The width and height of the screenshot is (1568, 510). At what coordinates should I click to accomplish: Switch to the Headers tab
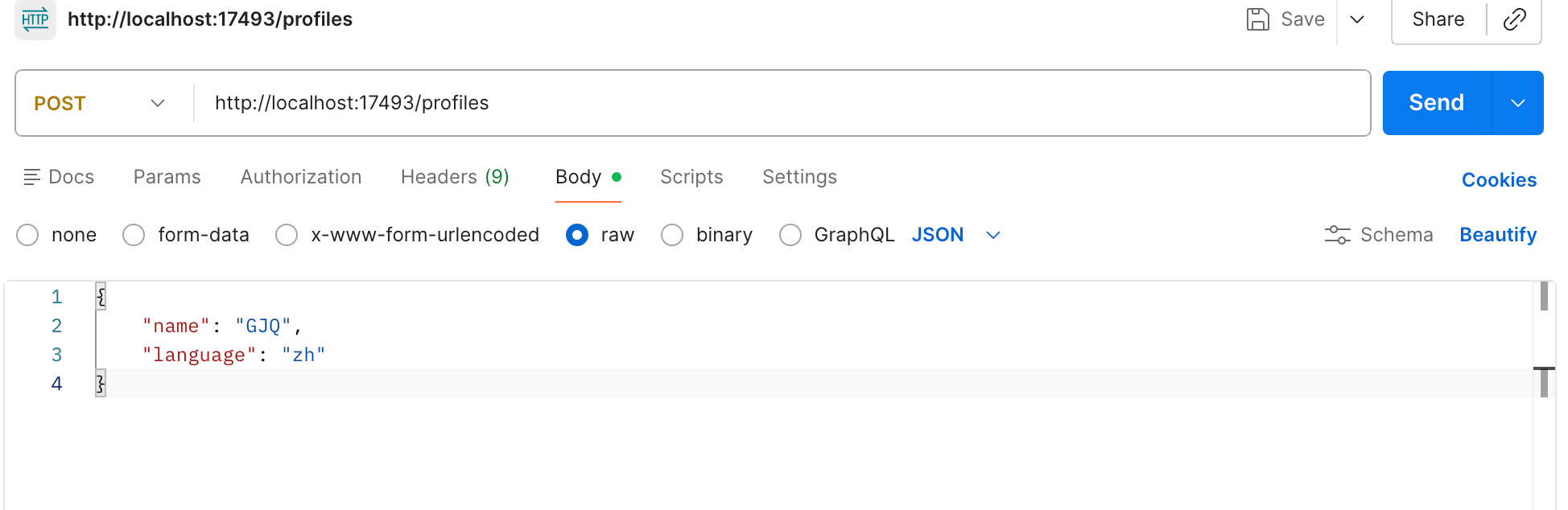point(455,177)
